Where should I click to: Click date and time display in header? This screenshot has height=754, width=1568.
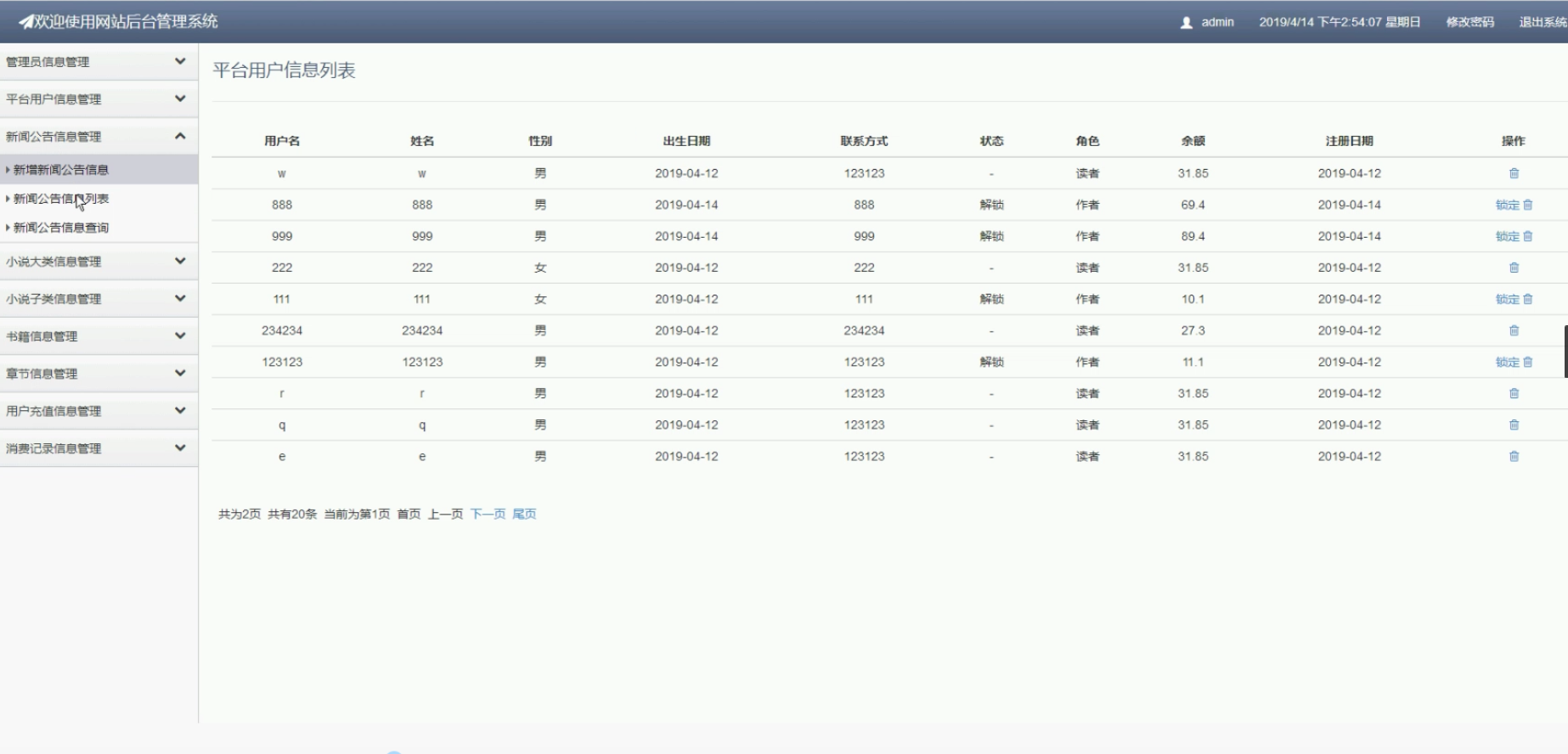tap(1340, 22)
